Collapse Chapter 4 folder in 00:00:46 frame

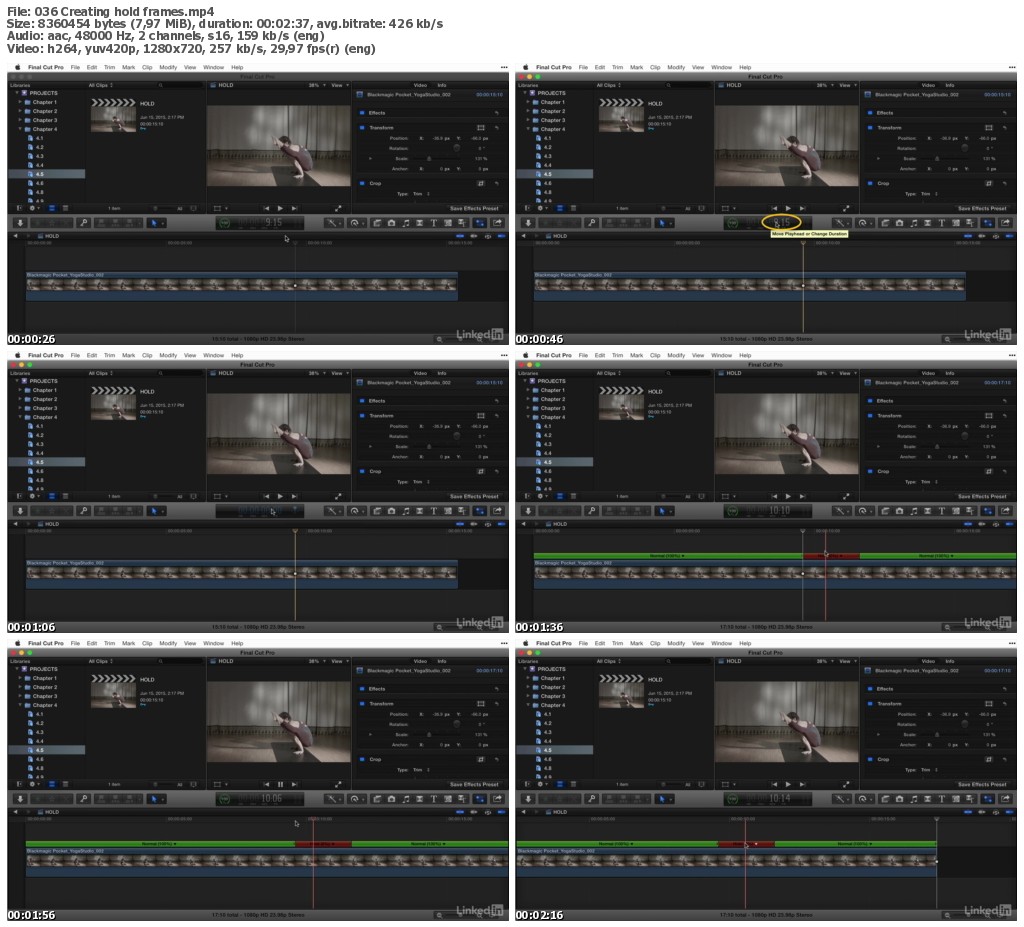coord(528,129)
